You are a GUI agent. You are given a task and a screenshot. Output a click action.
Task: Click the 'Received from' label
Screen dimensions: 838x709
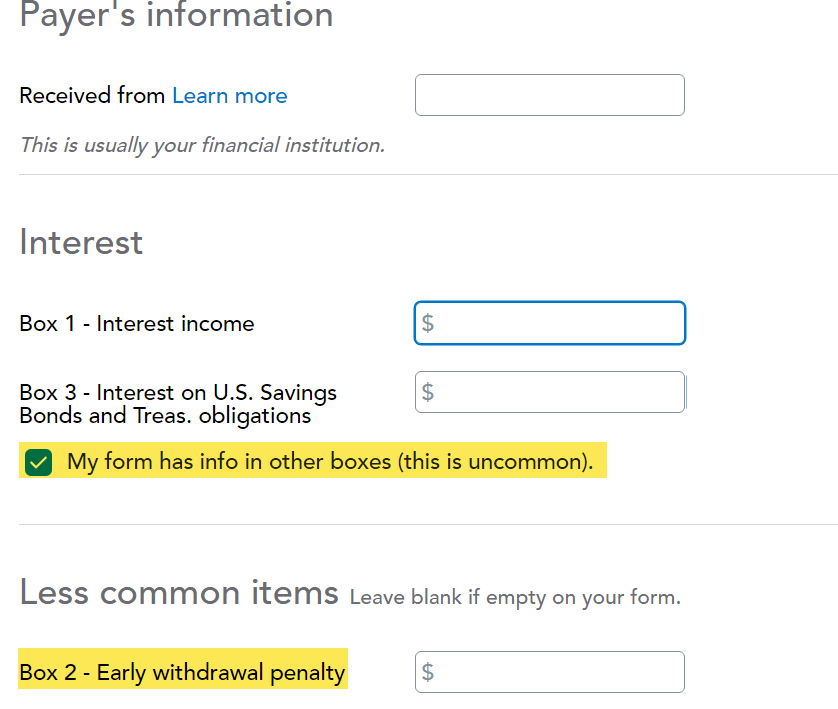click(x=92, y=96)
